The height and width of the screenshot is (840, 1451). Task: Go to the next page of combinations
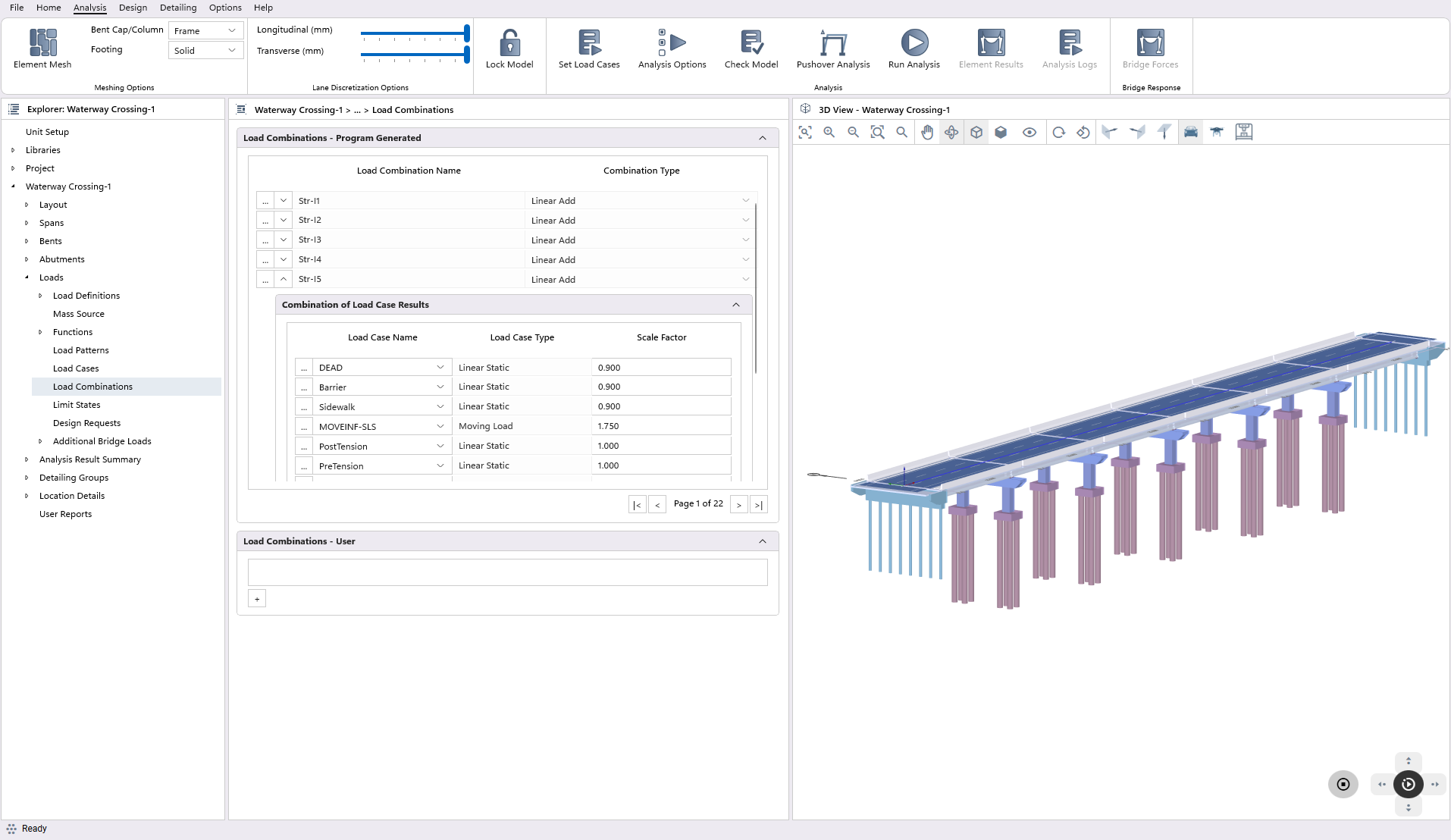(x=738, y=505)
